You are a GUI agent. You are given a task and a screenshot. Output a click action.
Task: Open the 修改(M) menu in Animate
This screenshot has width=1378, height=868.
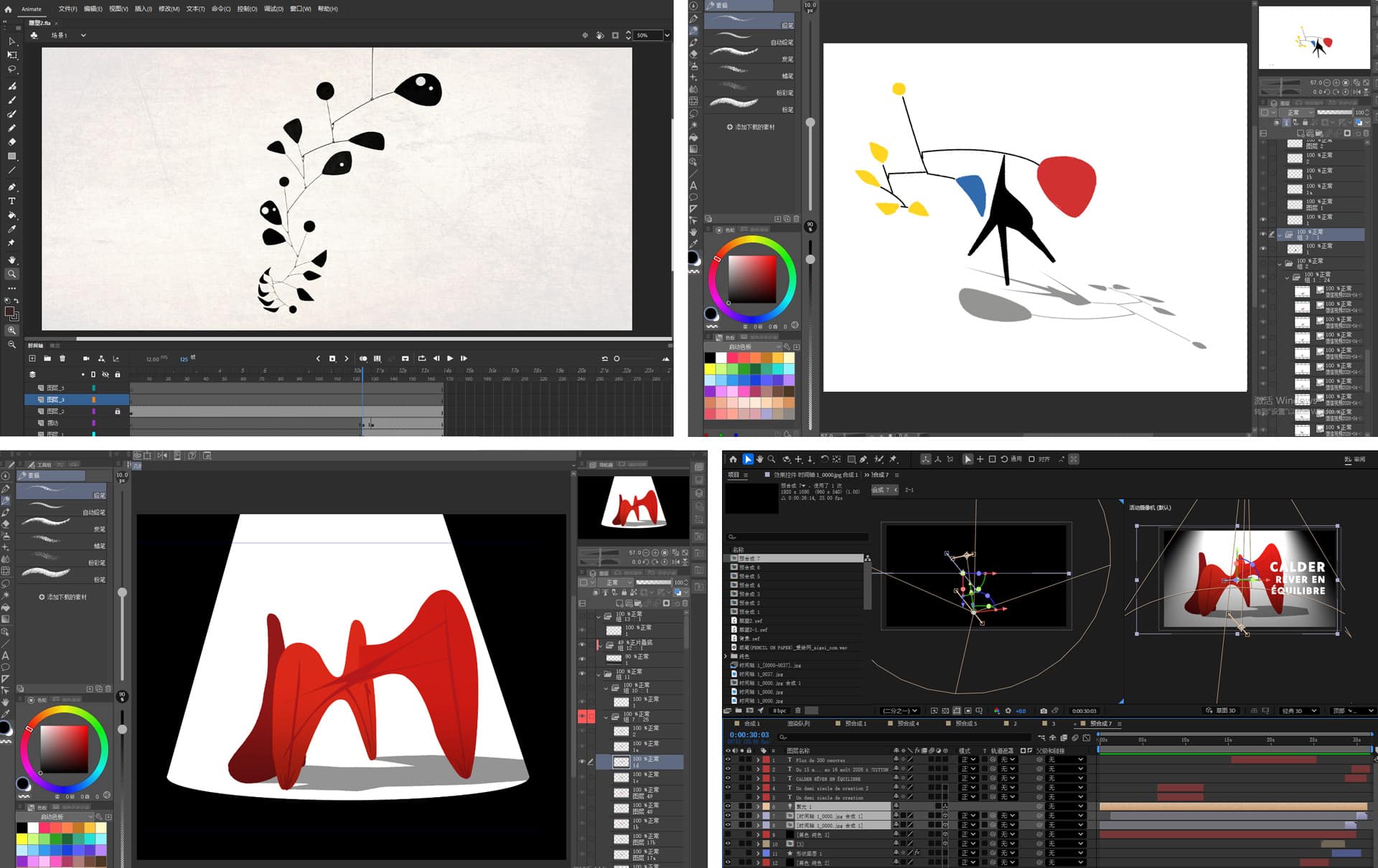169,9
